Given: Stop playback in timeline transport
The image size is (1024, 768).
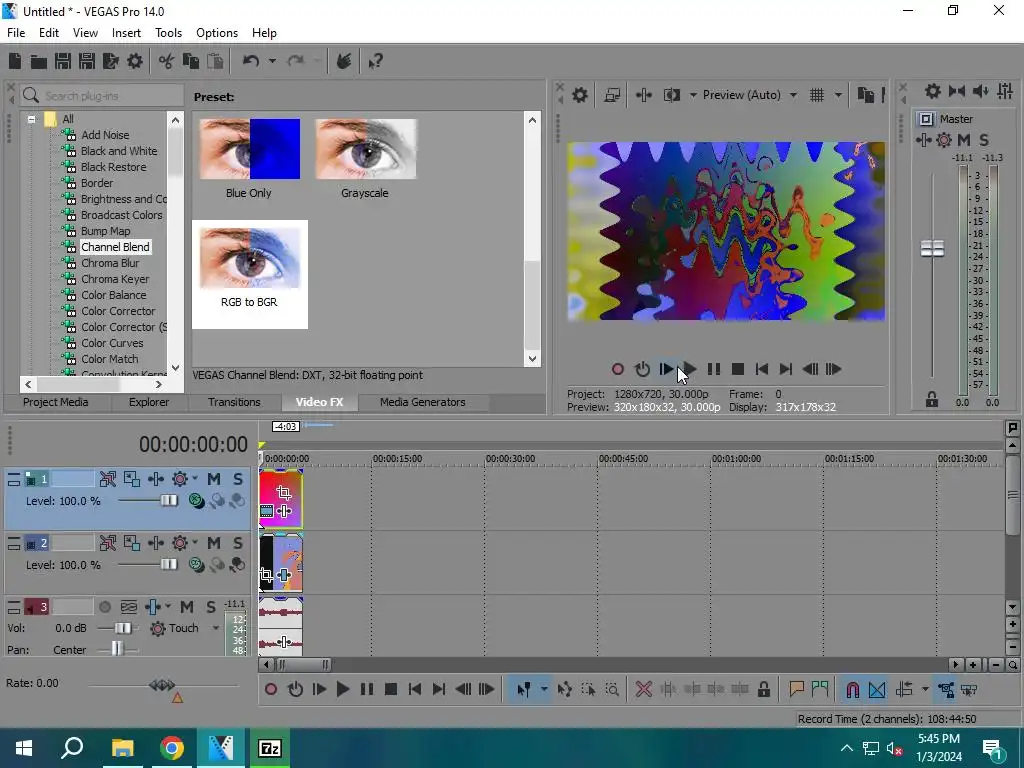Looking at the screenshot, I should (391, 689).
